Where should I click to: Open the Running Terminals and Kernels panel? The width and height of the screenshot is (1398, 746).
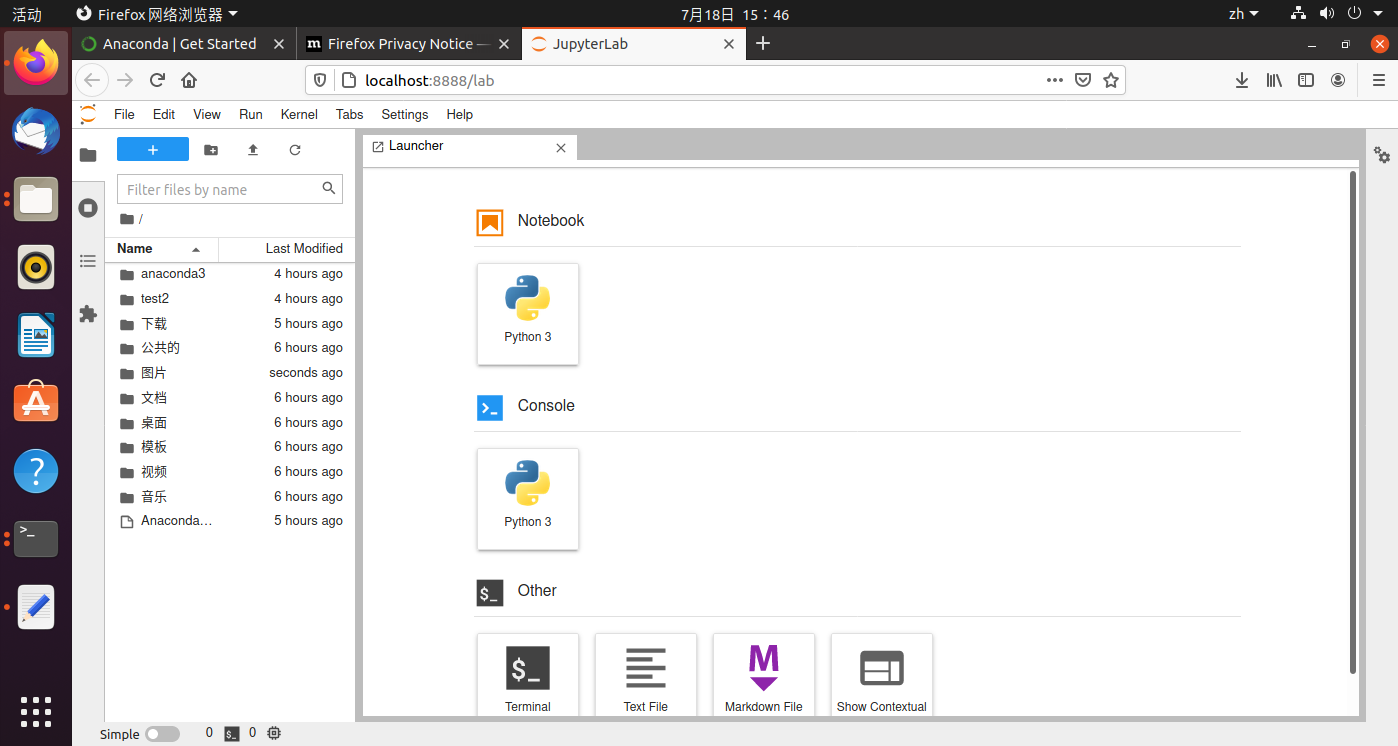coord(87,207)
